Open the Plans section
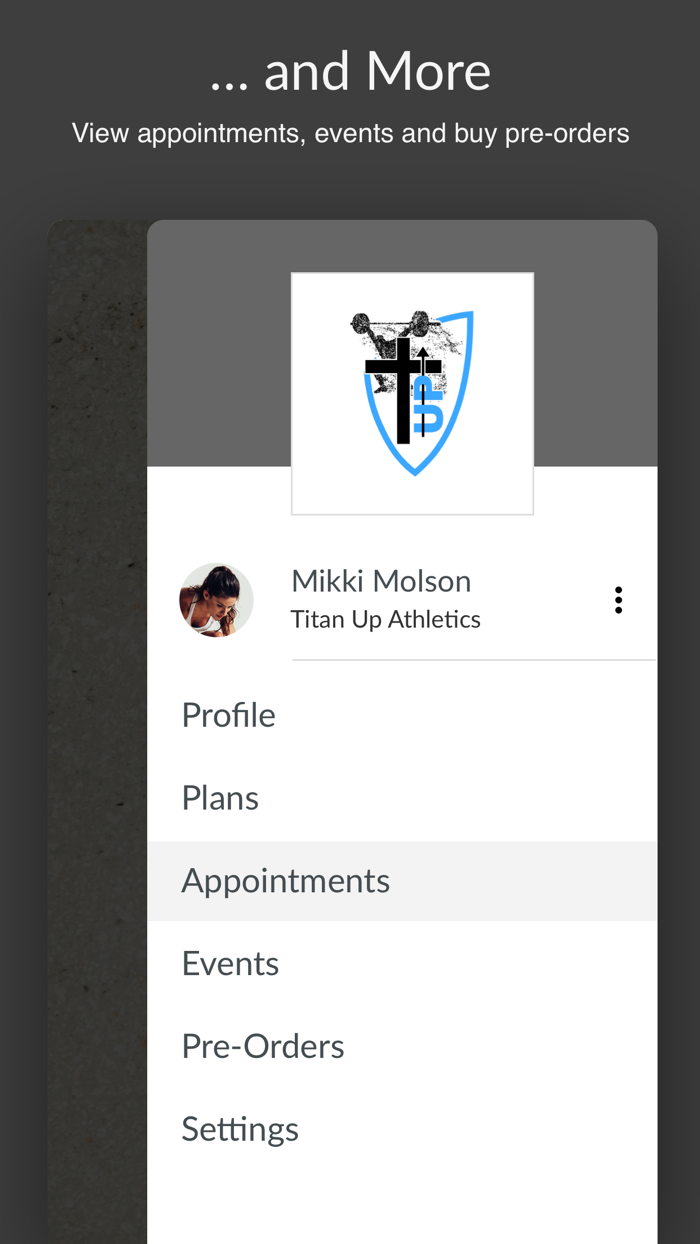Screen dimensions: 700x1244 coord(219,797)
